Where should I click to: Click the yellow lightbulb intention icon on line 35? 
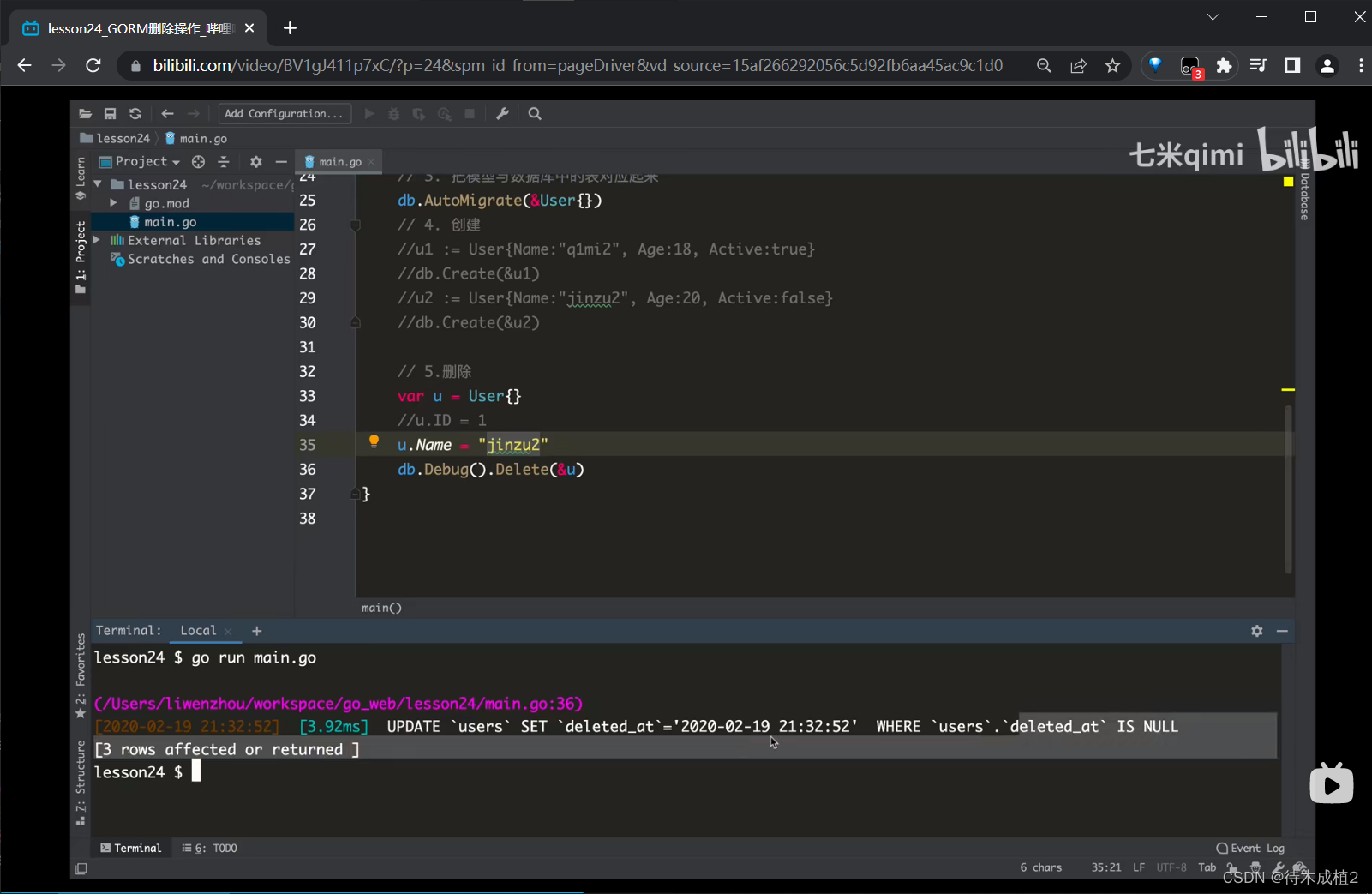[x=374, y=441]
